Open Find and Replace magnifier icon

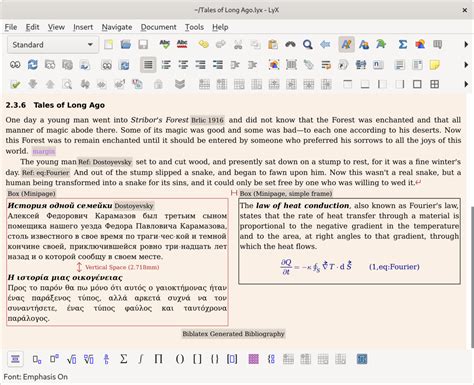click(x=308, y=44)
